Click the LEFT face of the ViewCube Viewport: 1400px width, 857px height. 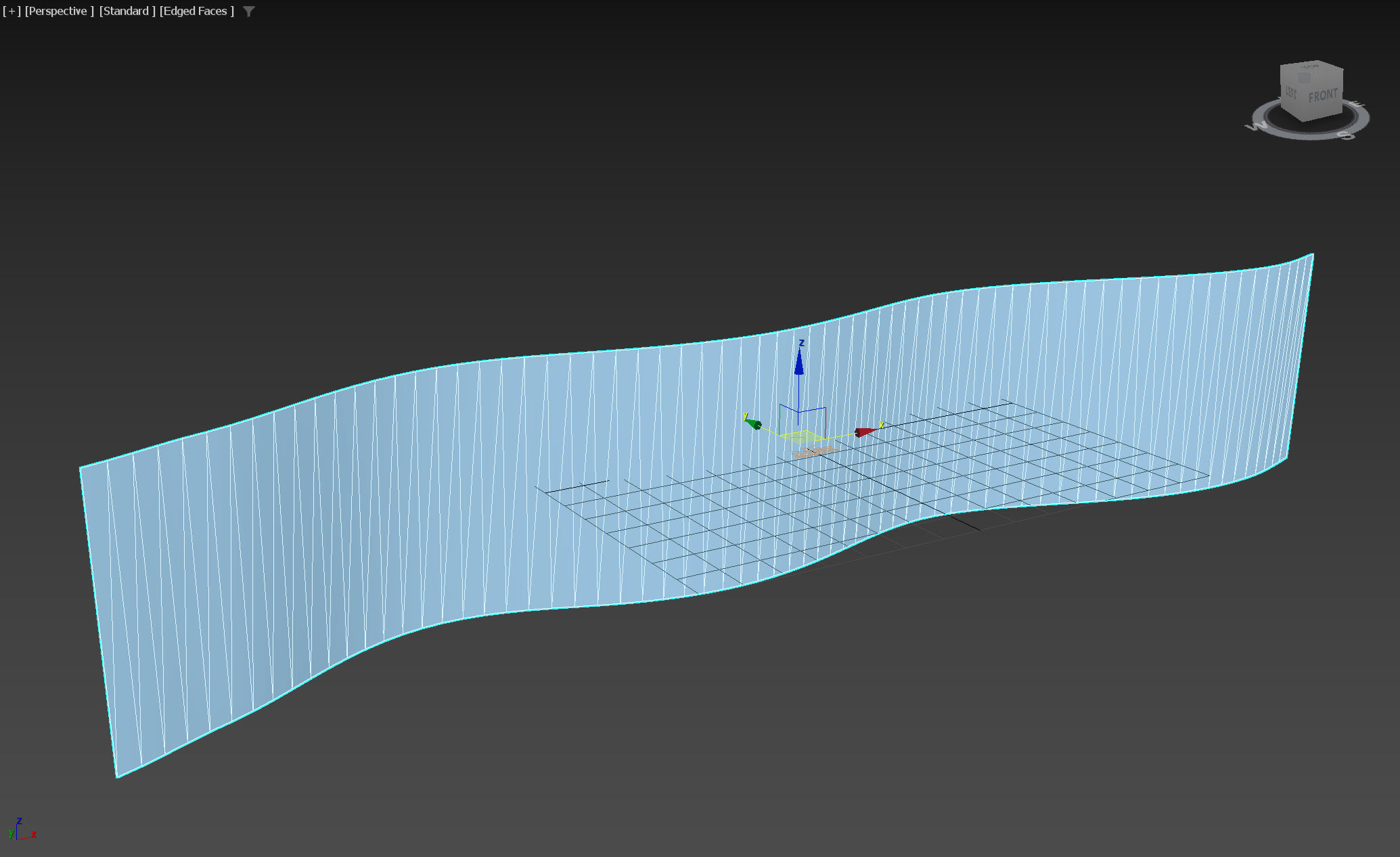pos(1291,92)
